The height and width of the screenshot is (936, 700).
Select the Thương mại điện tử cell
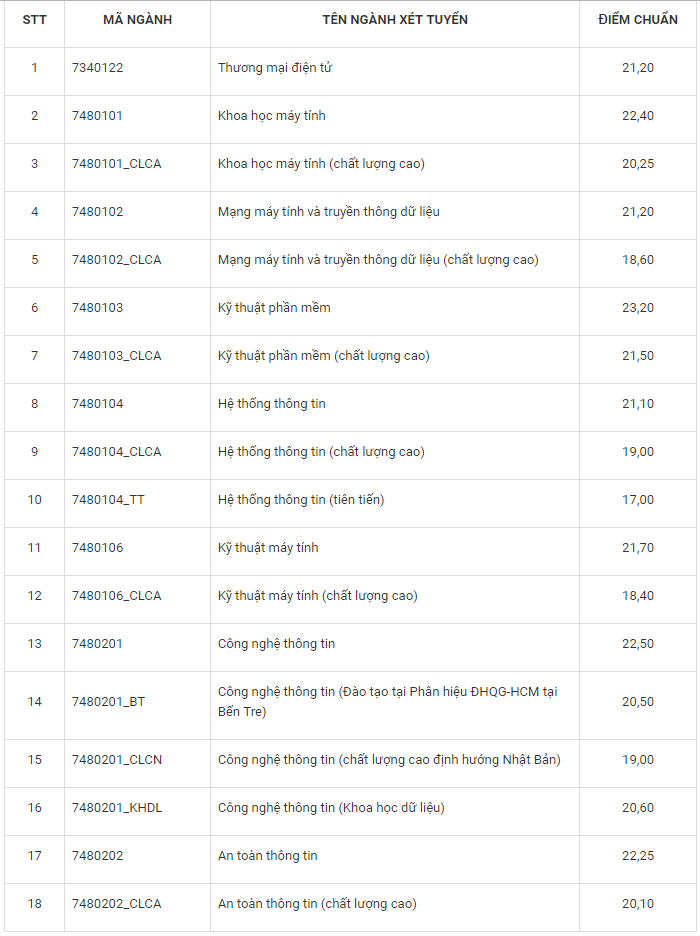[x=275, y=68]
